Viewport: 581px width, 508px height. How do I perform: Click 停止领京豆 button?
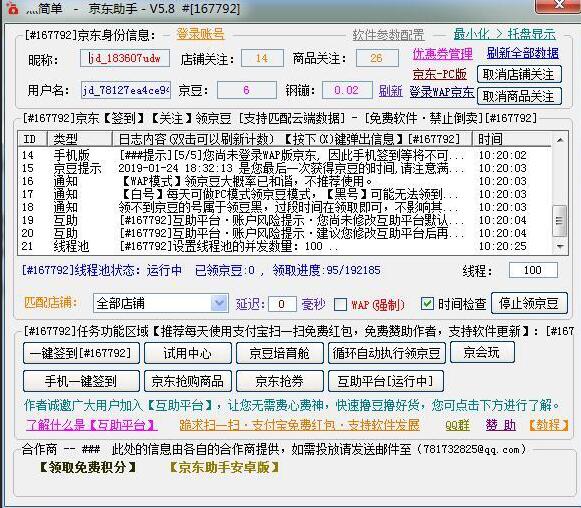pyautogui.click(x=529, y=303)
